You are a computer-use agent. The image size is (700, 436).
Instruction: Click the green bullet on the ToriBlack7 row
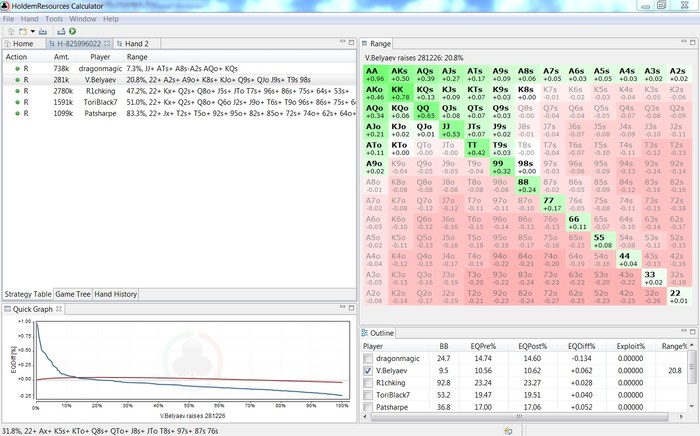17,102
